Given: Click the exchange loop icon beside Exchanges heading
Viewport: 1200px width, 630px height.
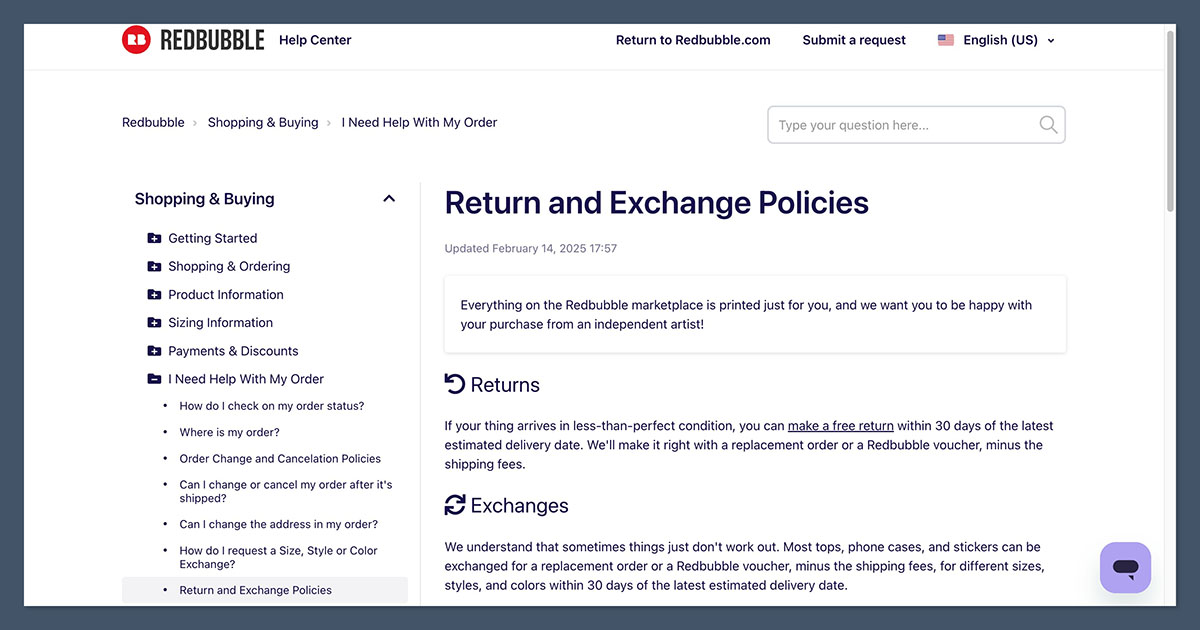Looking at the screenshot, I should (455, 505).
